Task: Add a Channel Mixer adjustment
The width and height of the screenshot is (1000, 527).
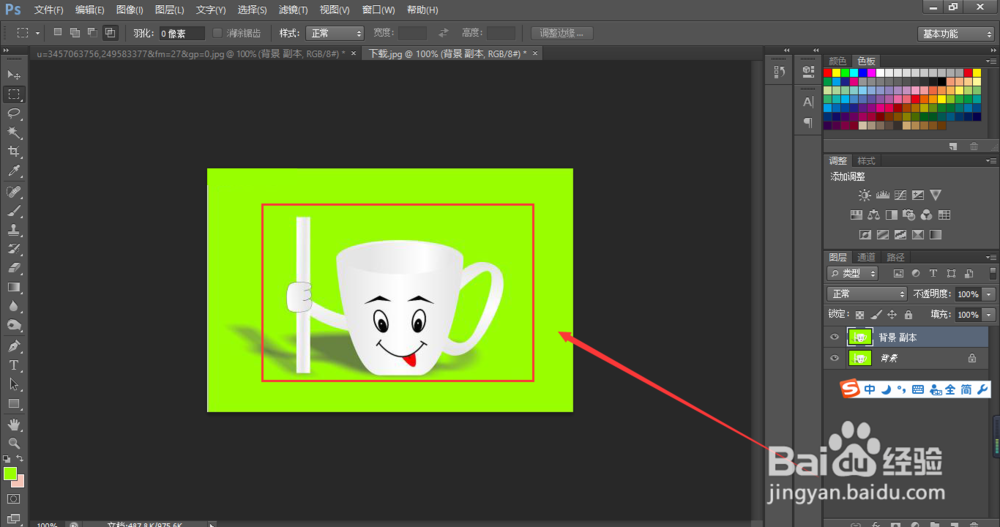Action: [926, 215]
